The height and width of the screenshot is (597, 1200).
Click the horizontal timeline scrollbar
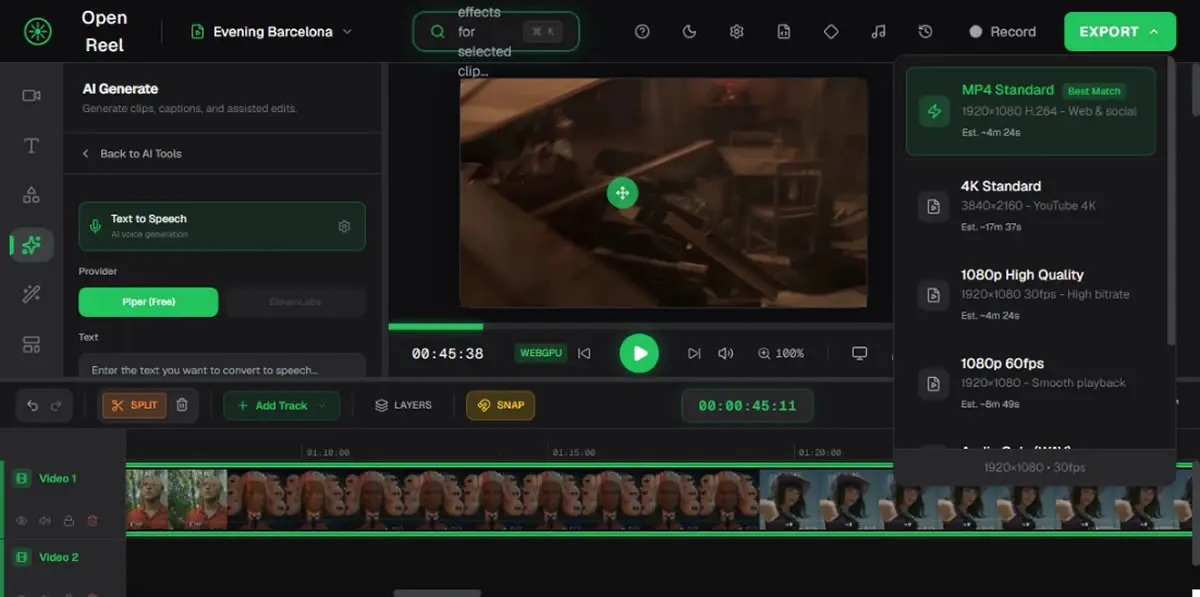coord(437,593)
